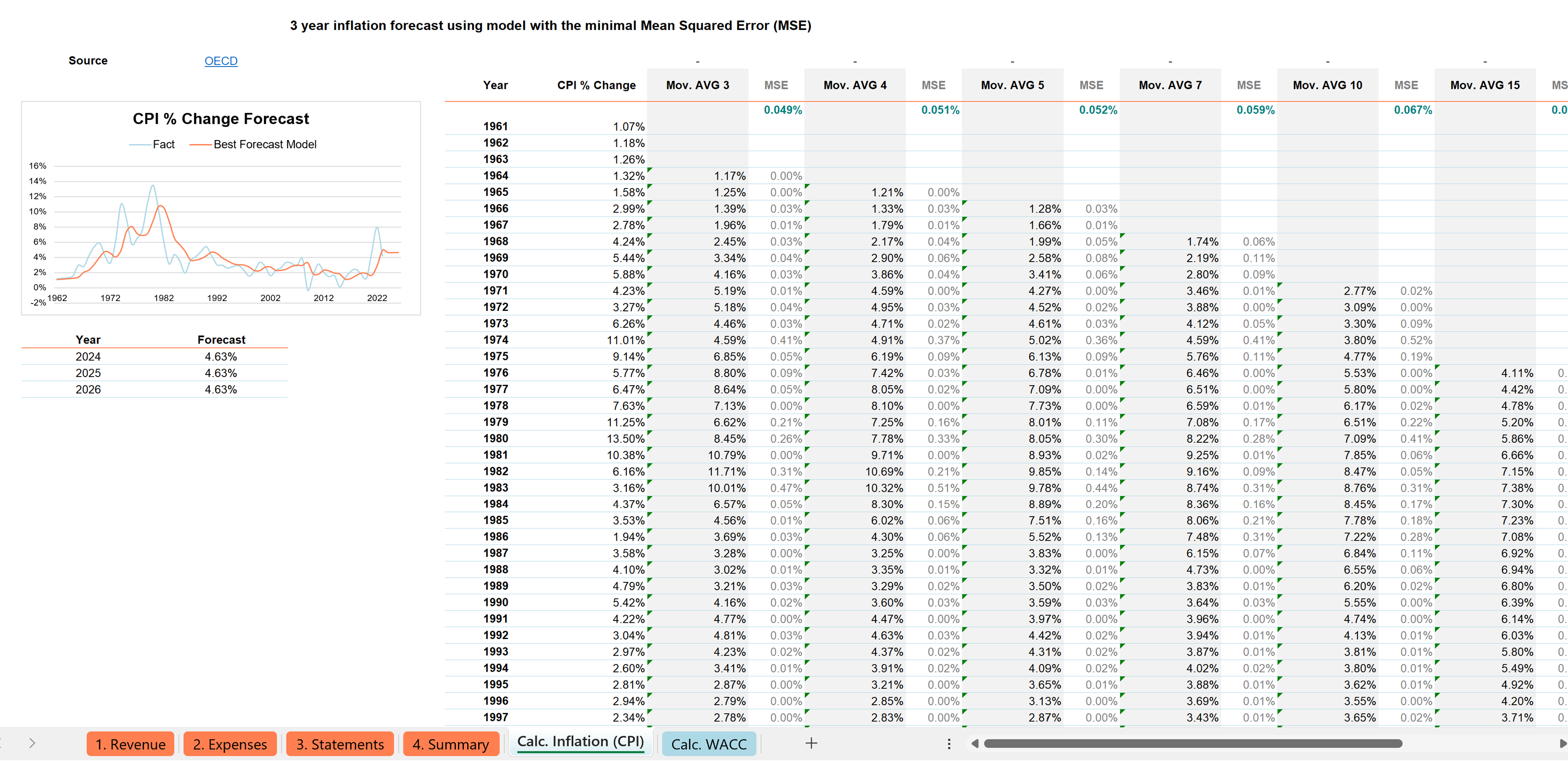Click the next sheet tabs arrow
1568x761 pixels.
point(32,743)
